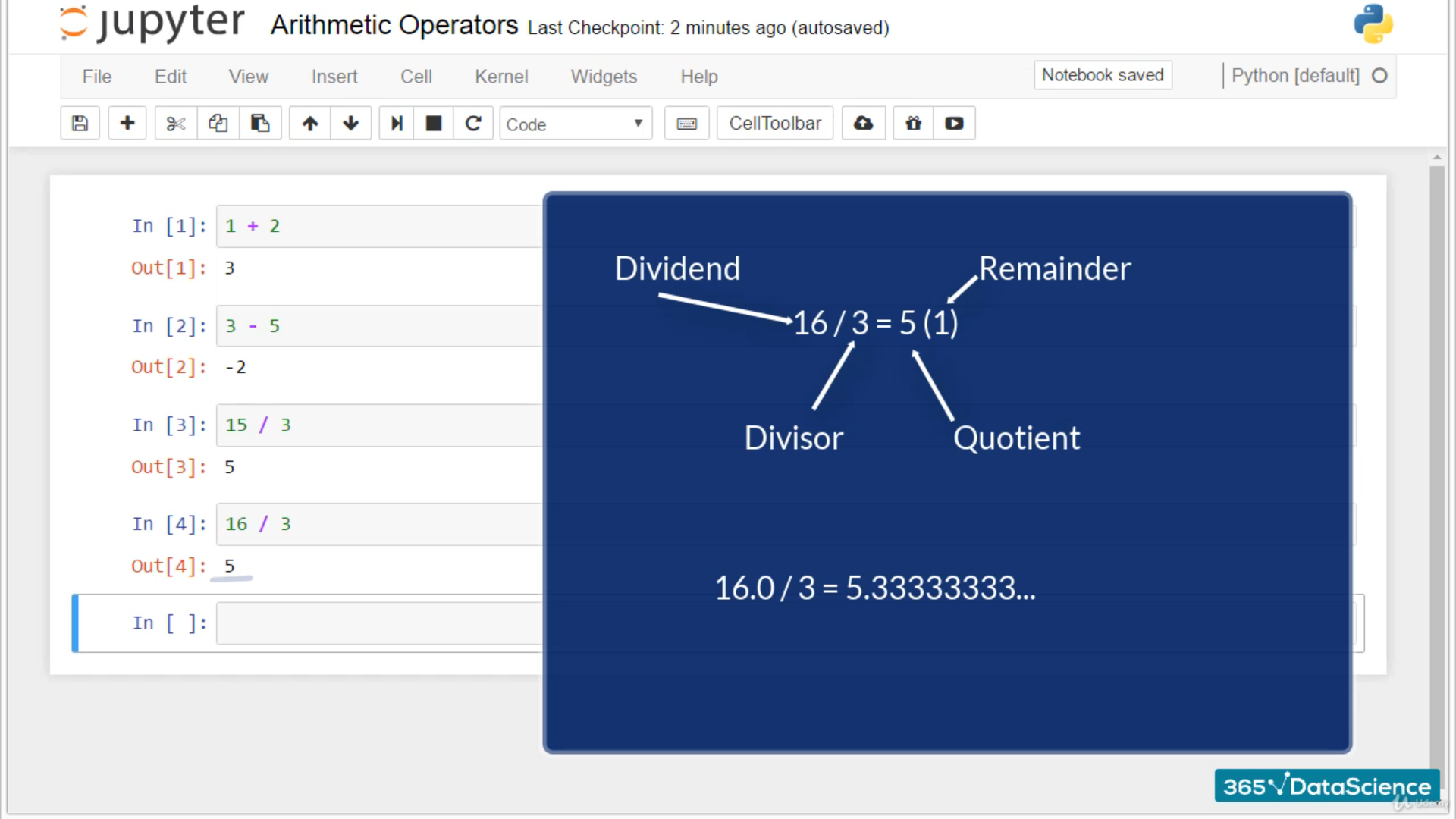Click the save notebook floppy icon
This screenshot has width=1456, height=819.
(x=80, y=124)
